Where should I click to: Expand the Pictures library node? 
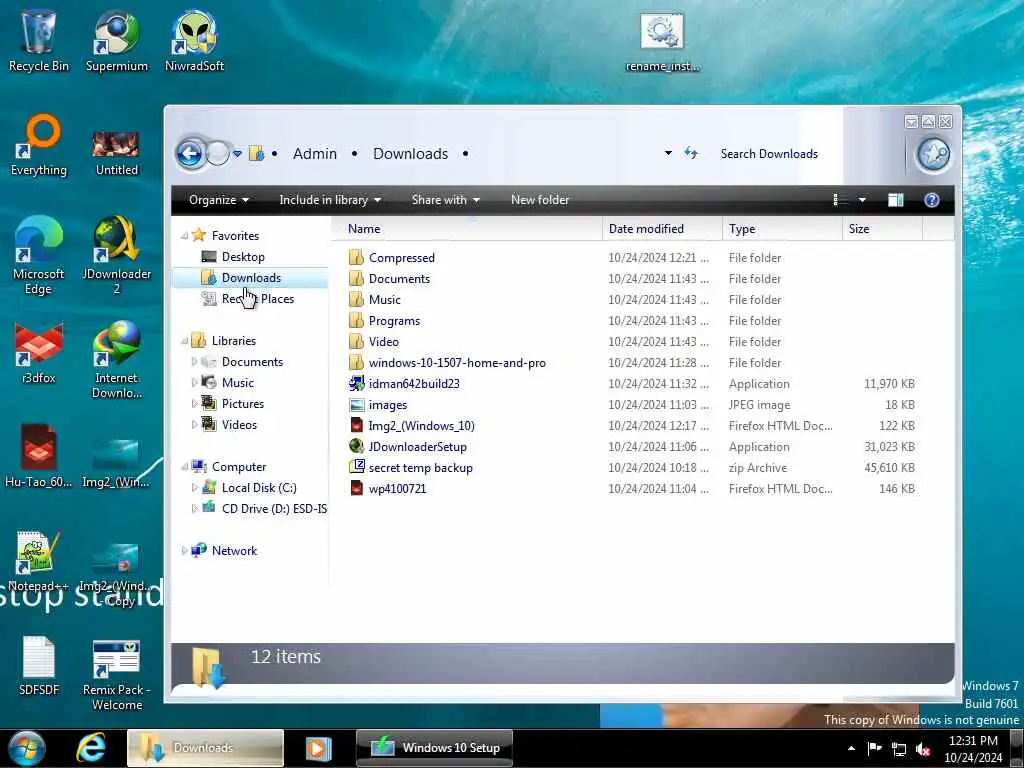pos(194,404)
